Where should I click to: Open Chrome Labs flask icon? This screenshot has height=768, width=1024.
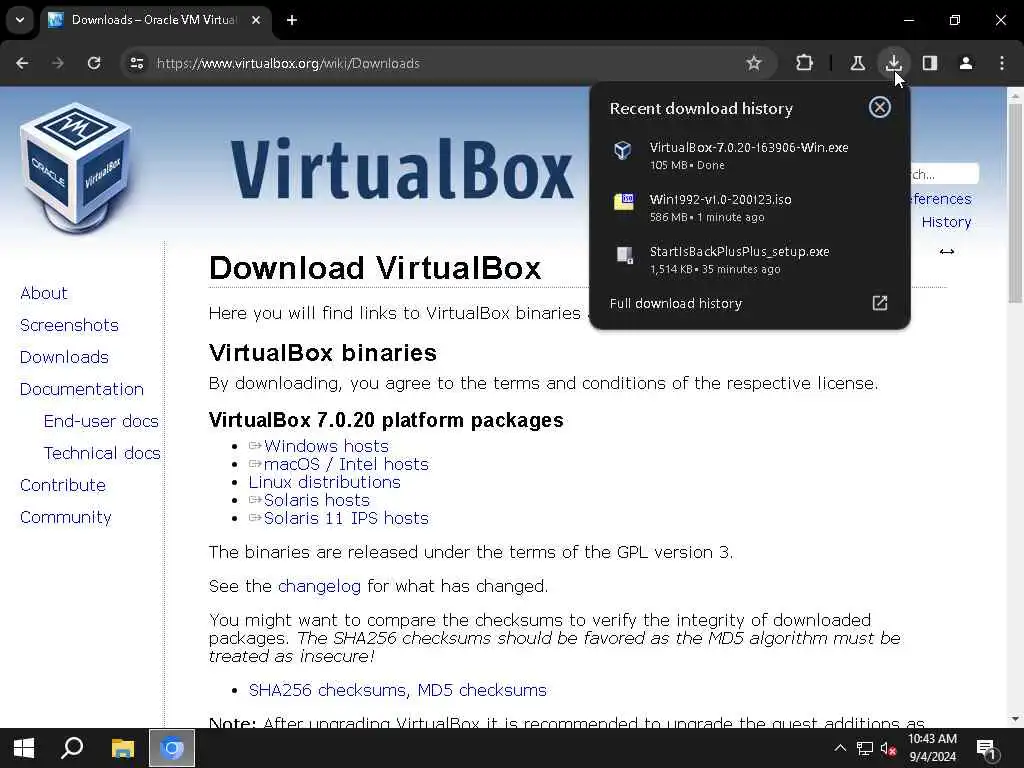point(857,63)
